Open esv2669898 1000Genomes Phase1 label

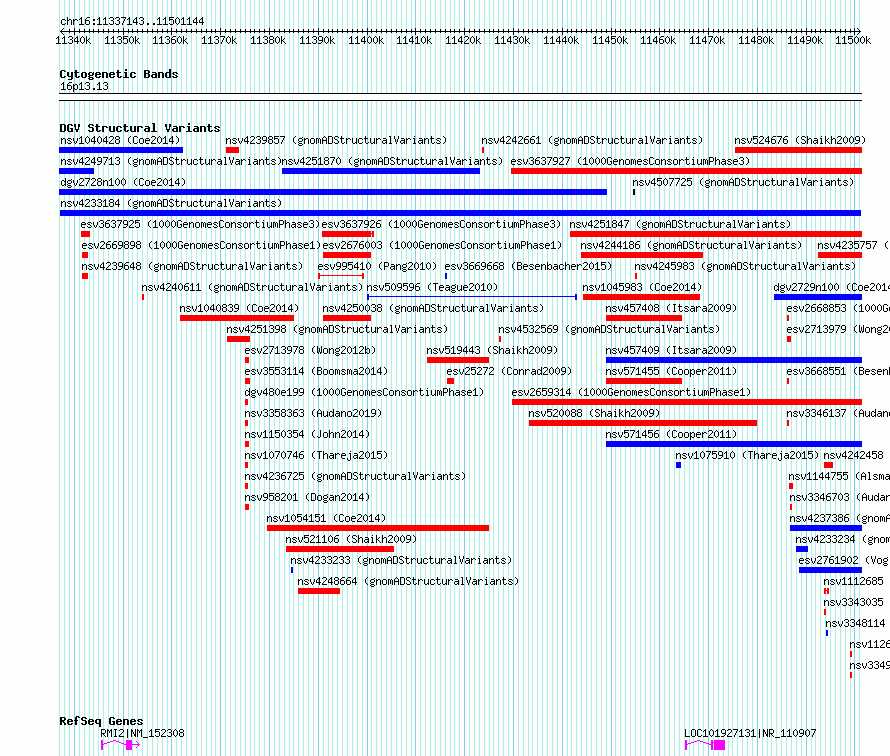click(201, 245)
